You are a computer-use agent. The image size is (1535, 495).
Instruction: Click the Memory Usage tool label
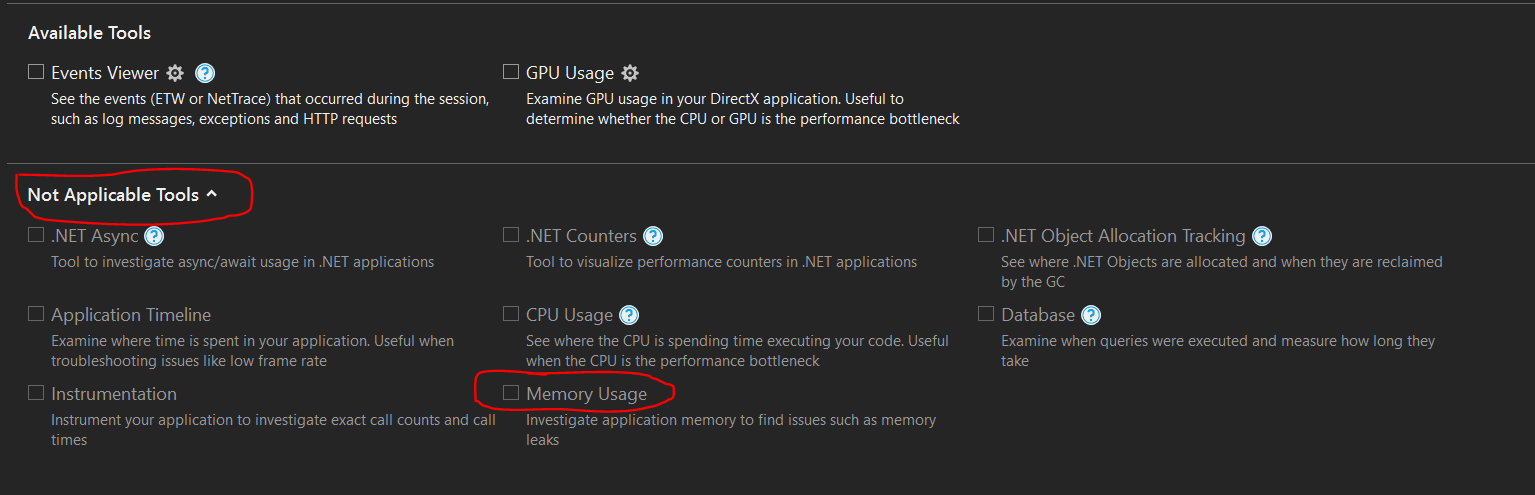tap(586, 394)
